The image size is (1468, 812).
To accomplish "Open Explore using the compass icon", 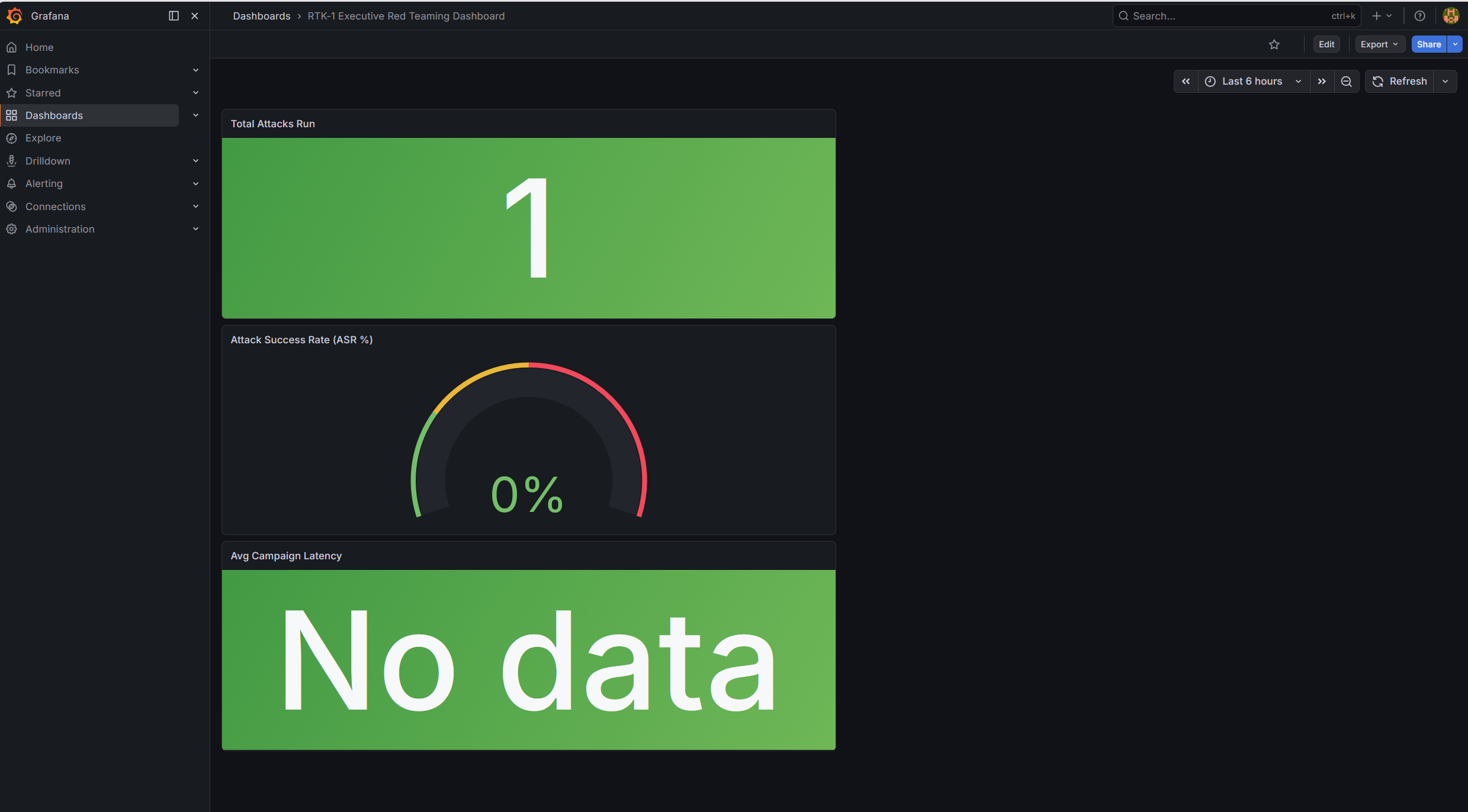I will pyautogui.click(x=12, y=138).
